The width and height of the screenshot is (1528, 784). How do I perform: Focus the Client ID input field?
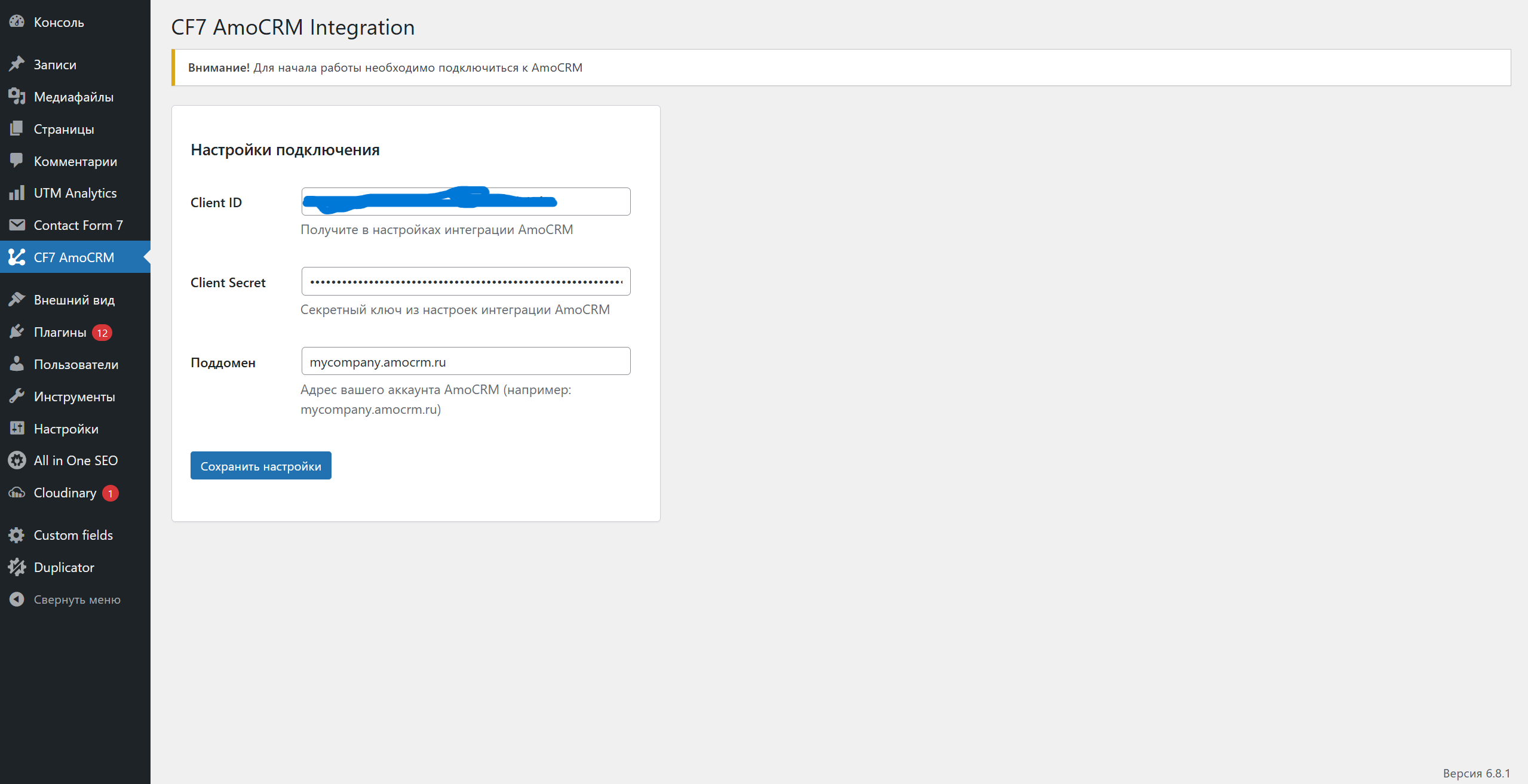click(x=466, y=201)
